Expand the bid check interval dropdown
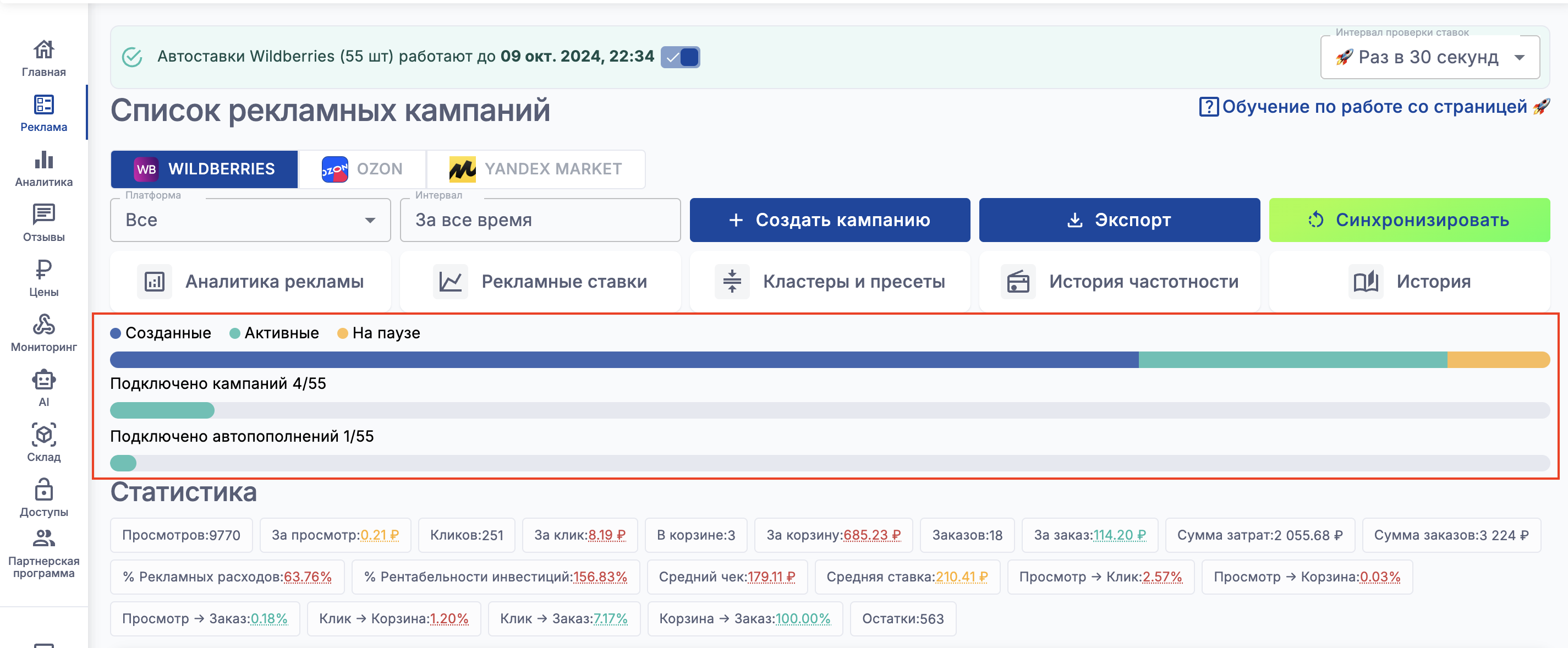Image resolution: width=1568 pixels, height=648 pixels. coord(1429,57)
